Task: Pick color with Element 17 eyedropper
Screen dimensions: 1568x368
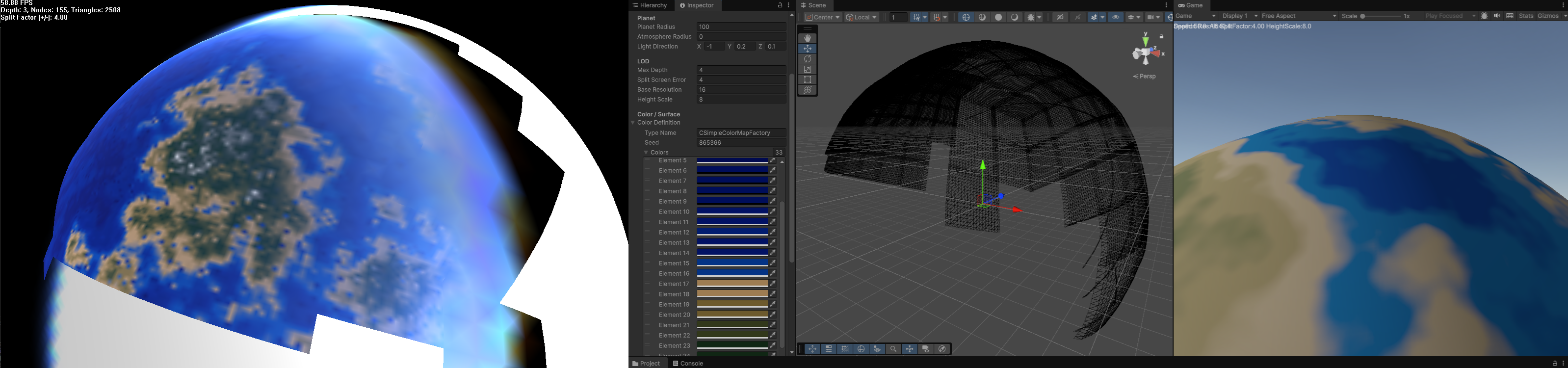Action: [772, 284]
